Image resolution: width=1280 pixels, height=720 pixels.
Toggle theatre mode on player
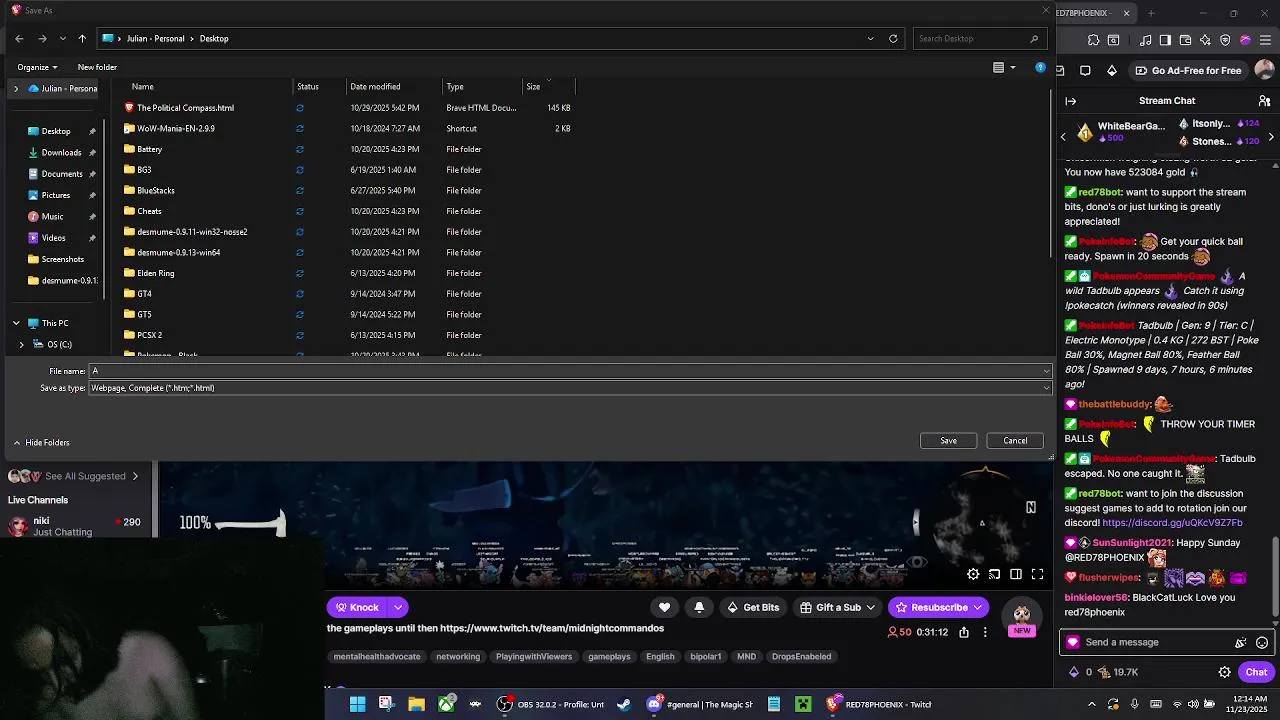[1016, 574]
